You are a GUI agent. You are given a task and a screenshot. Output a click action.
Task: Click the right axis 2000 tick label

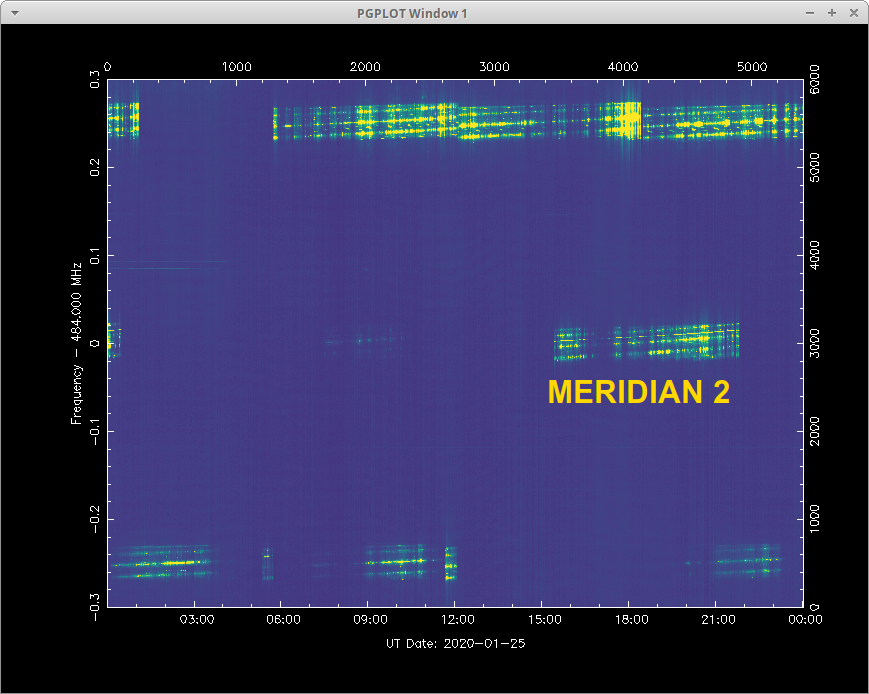[815, 431]
